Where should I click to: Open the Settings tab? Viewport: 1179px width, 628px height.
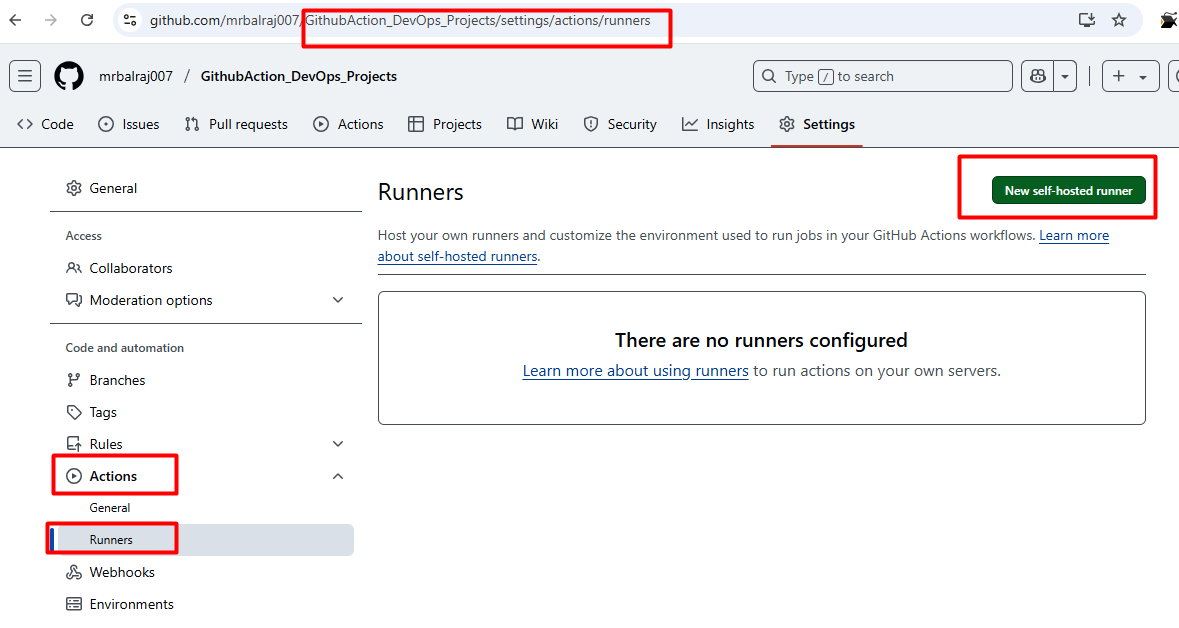click(x=817, y=124)
